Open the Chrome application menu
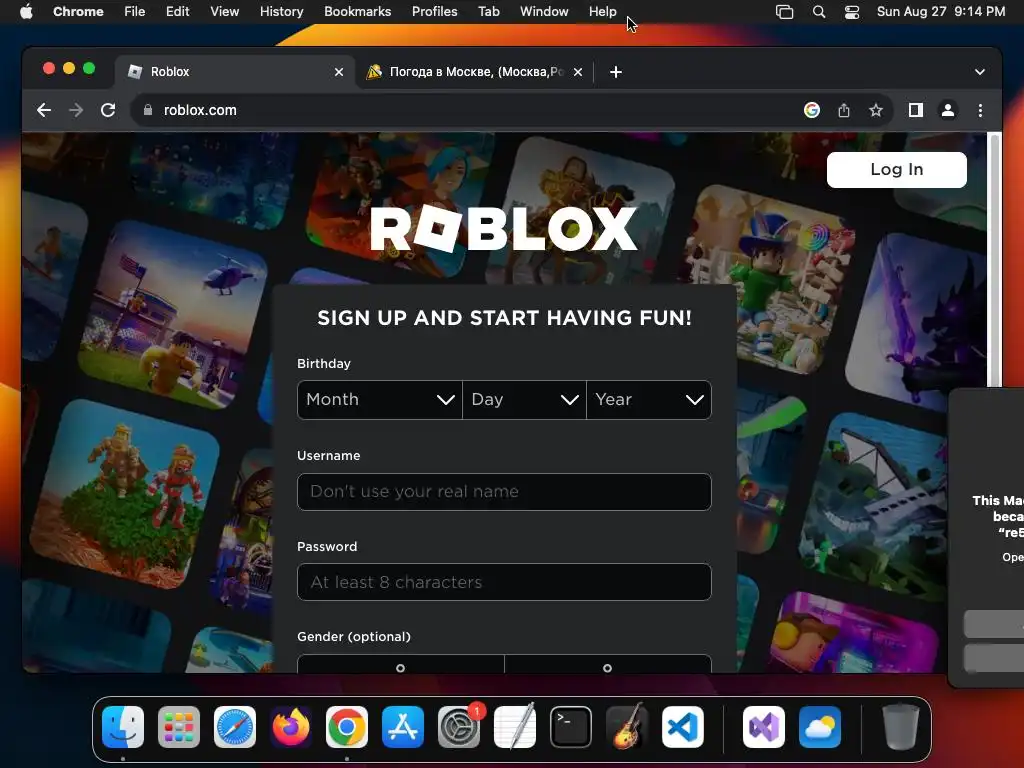Screen dimensions: 1024x768 pyautogui.click(x=78, y=12)
